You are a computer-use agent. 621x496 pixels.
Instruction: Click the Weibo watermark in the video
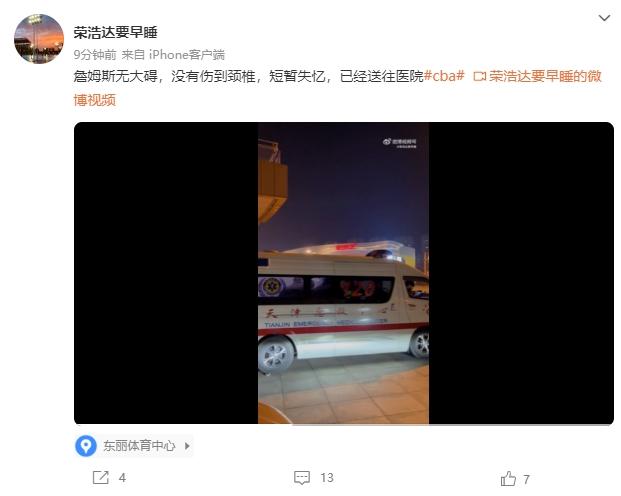coord(399,143)
